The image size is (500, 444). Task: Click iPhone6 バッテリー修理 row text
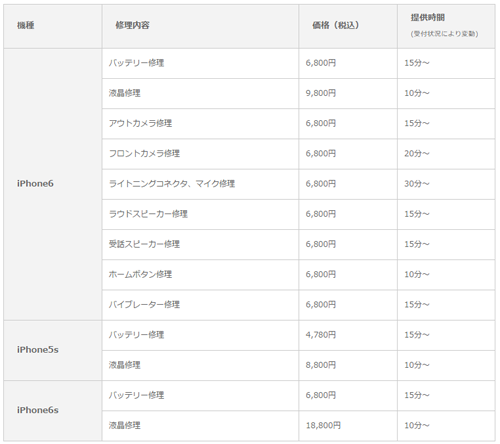click(x=136, y=63)
